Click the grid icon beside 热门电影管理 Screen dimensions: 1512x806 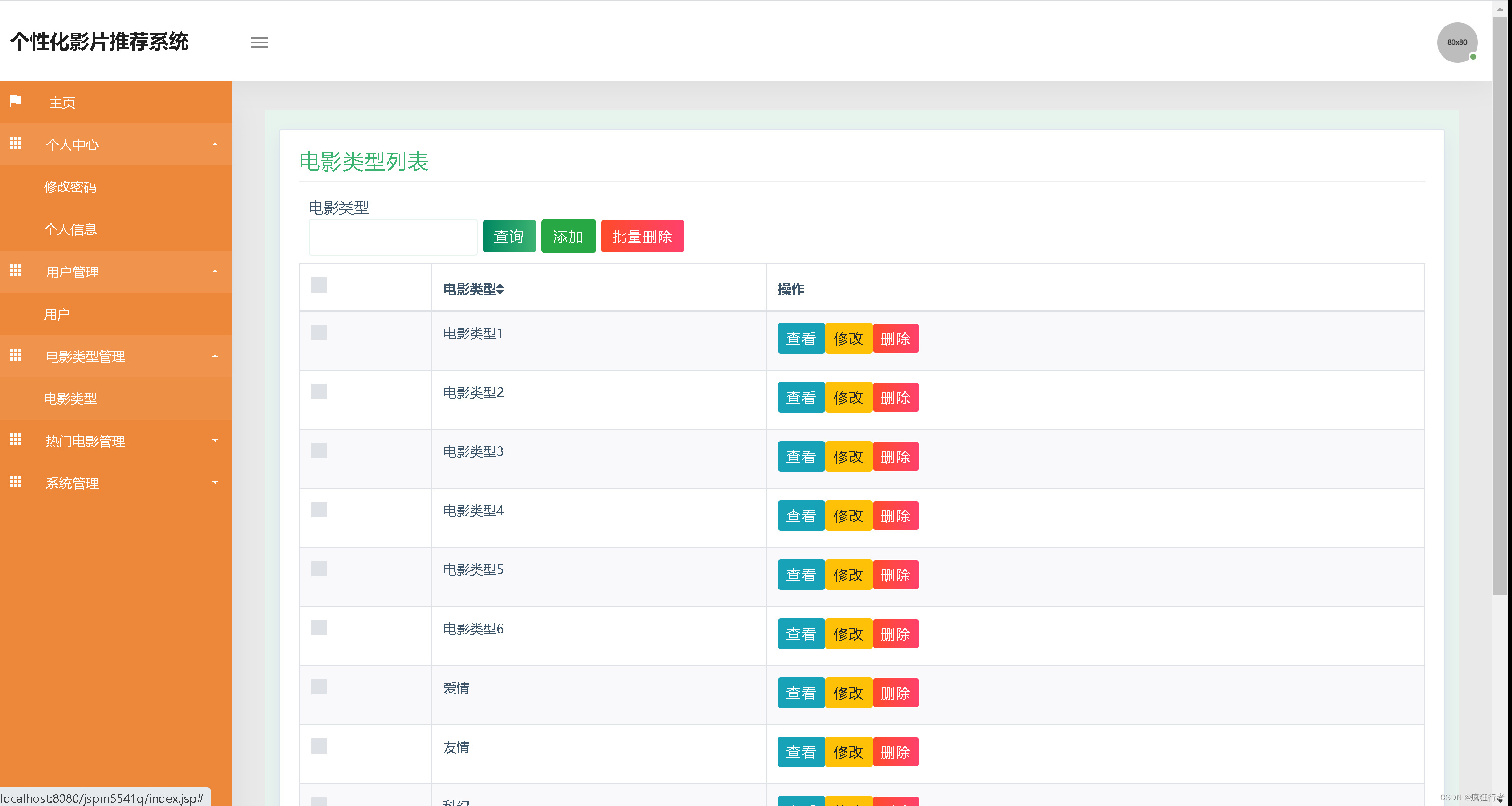(16, 440)
